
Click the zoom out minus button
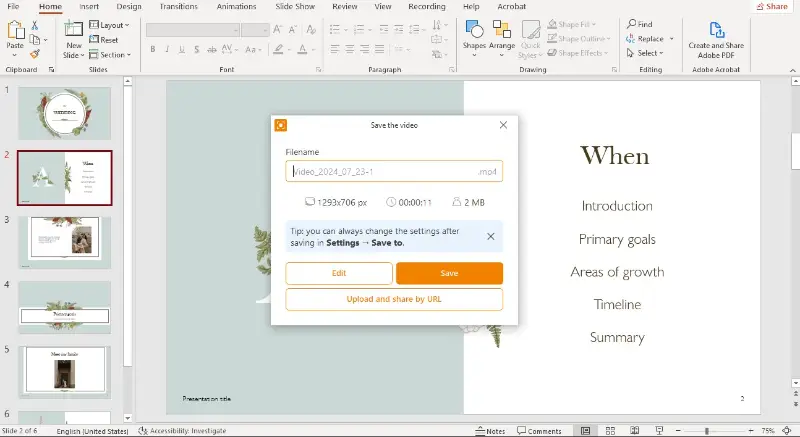point(678,431)
